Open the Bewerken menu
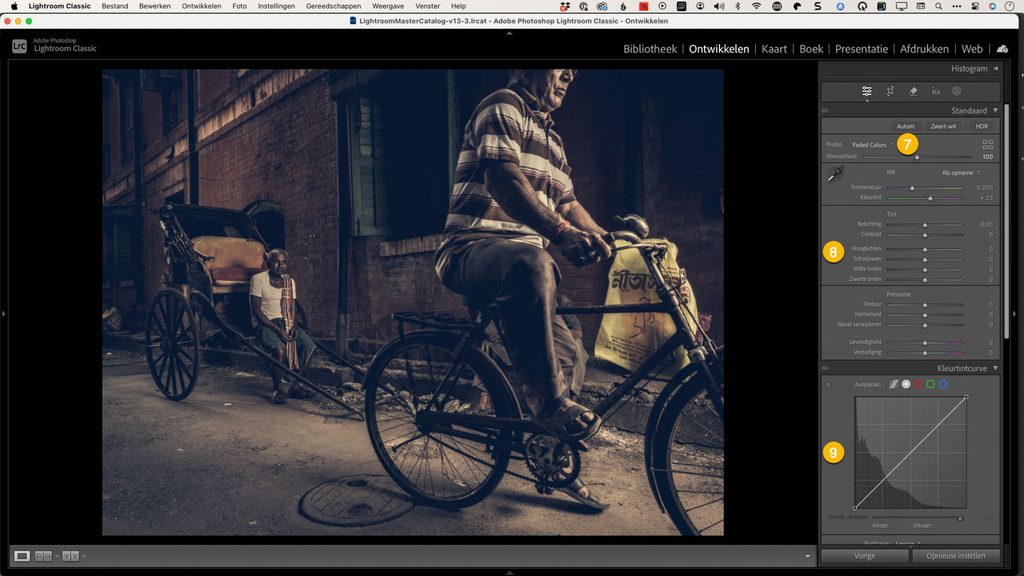Image resolution: width=1024 pixels, height=576 pixels. pyautogui.click(x=155, y=6)
